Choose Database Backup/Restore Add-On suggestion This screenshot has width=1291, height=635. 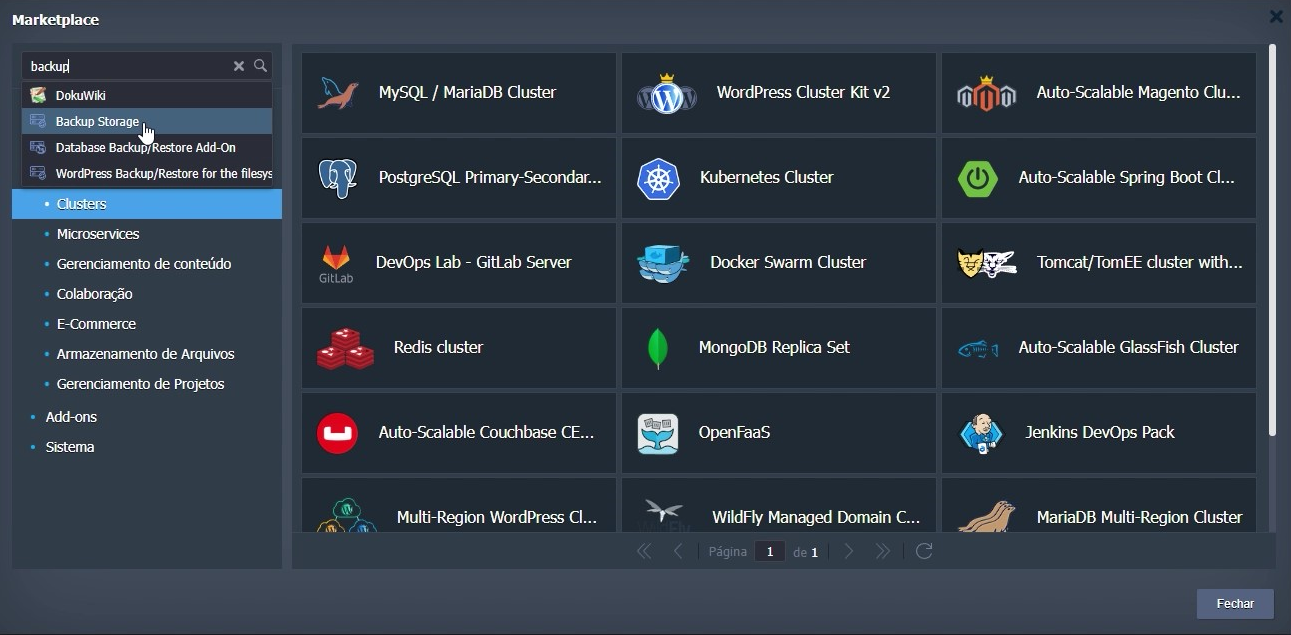[145, 148]
